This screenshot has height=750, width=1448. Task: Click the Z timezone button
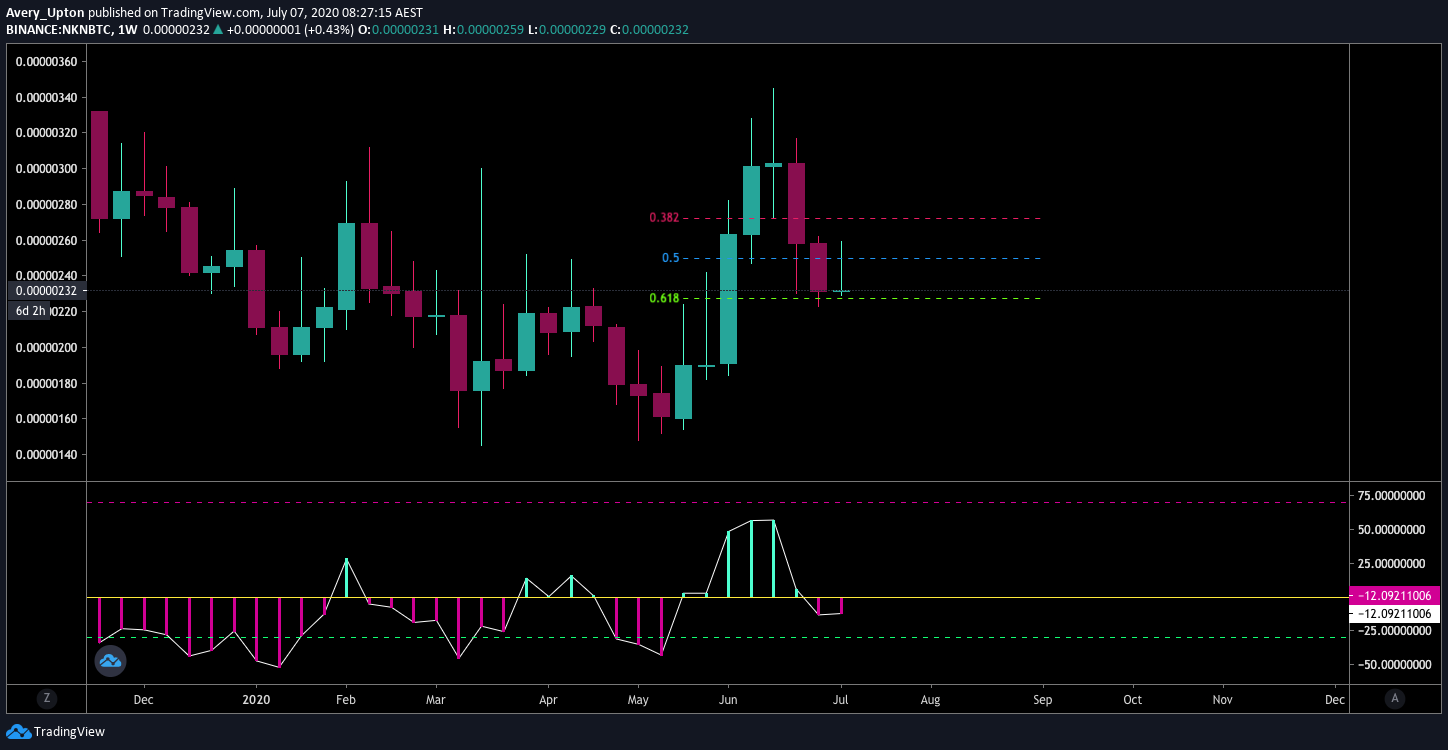click(x=46, y=697)
